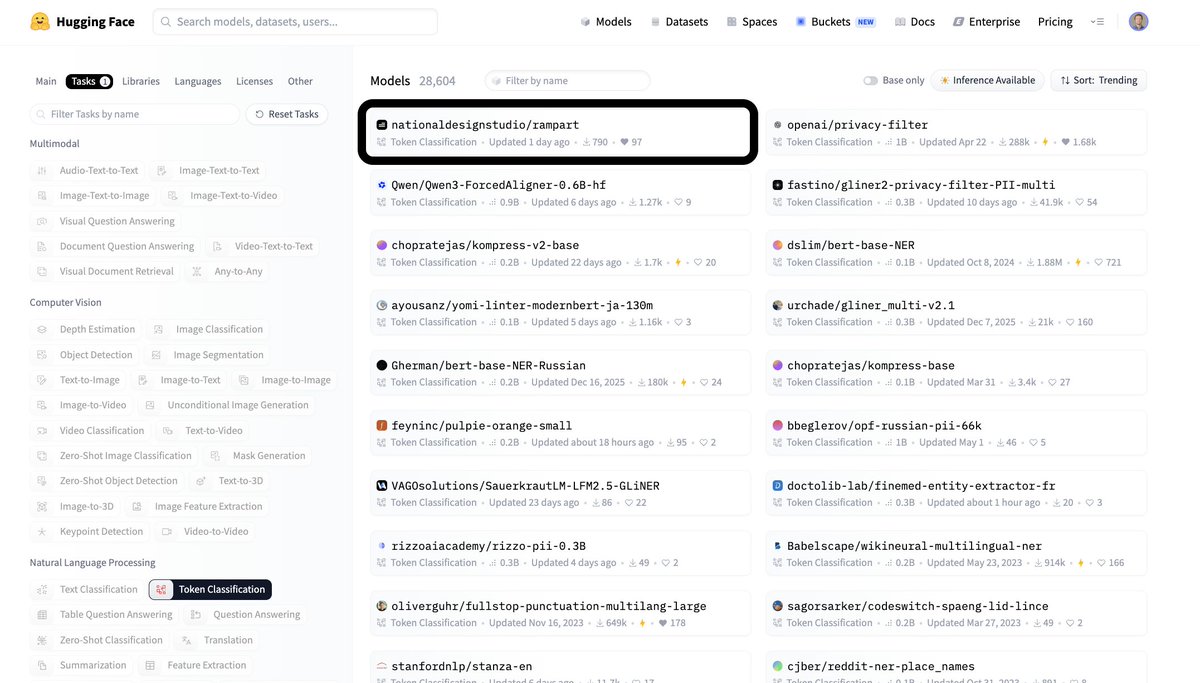The image size is (1200, 683).
Task: Click the Reset Tasks button
Action: pos(286,114)
